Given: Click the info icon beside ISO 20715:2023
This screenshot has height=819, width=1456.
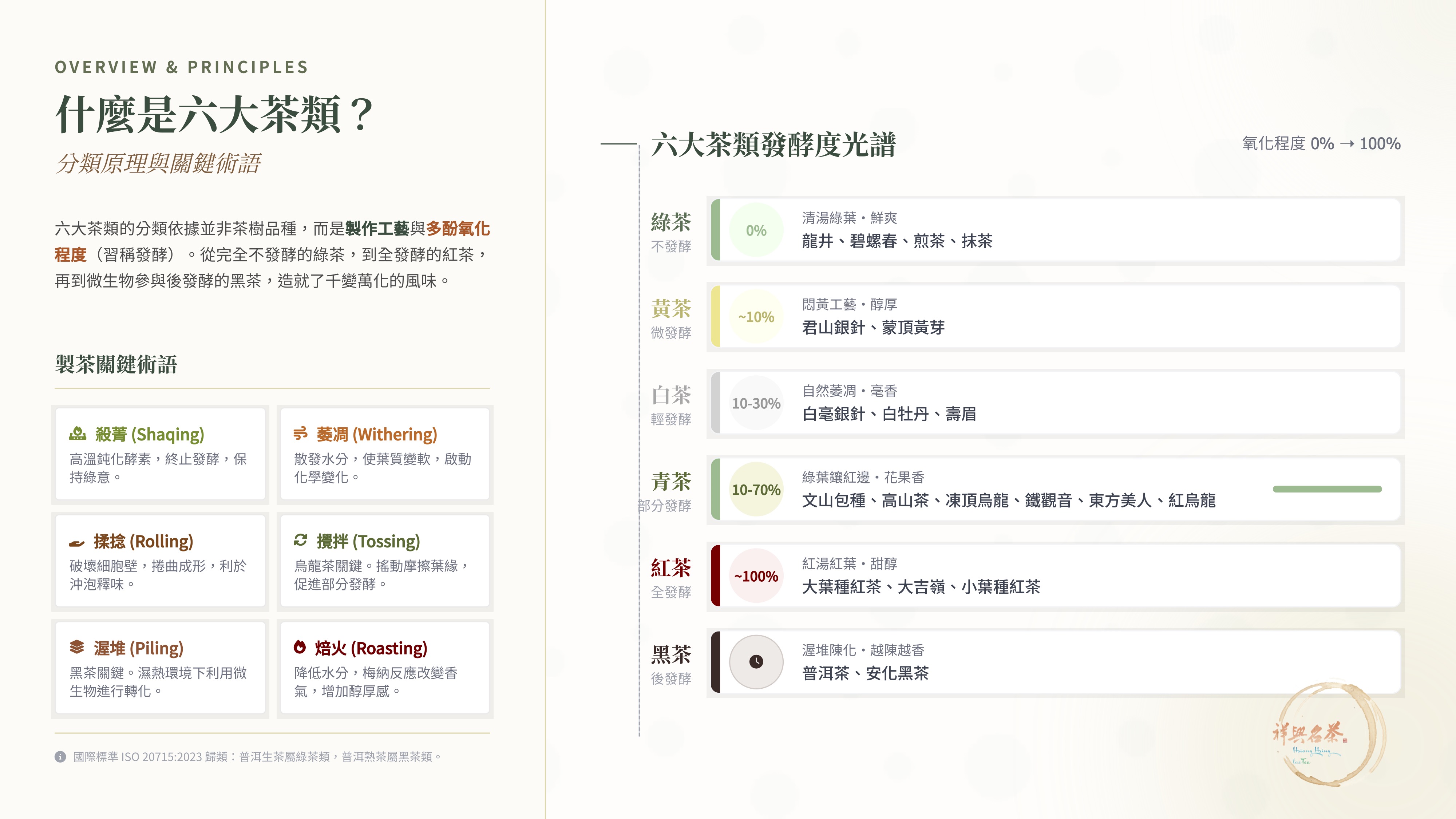Looking at the screenshot, I should pyautogui.click(x=60, y=756).
